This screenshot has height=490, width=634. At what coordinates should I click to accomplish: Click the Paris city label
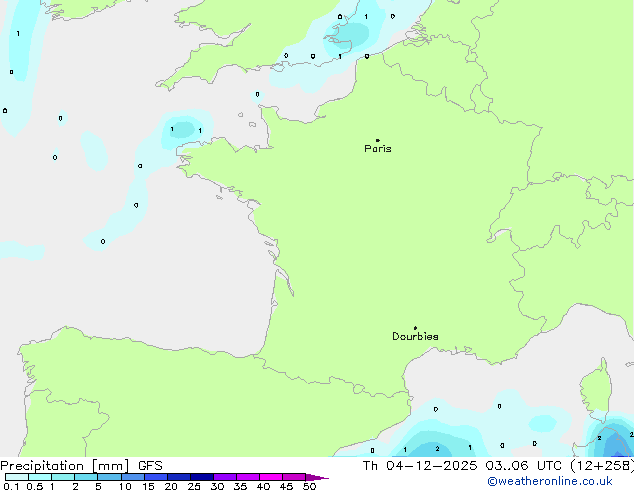378,149
